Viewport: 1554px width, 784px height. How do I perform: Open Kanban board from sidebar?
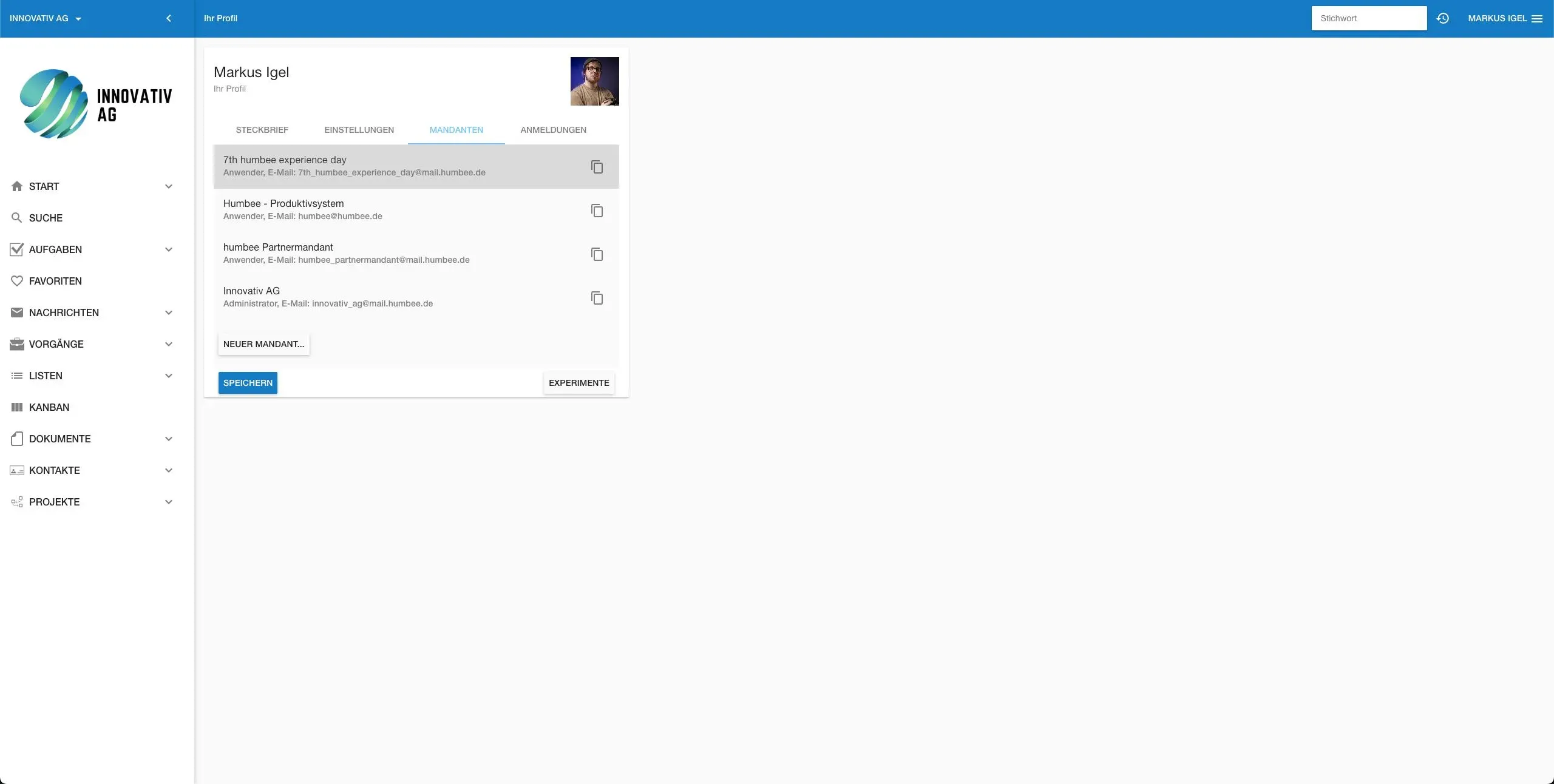point(49,407)
